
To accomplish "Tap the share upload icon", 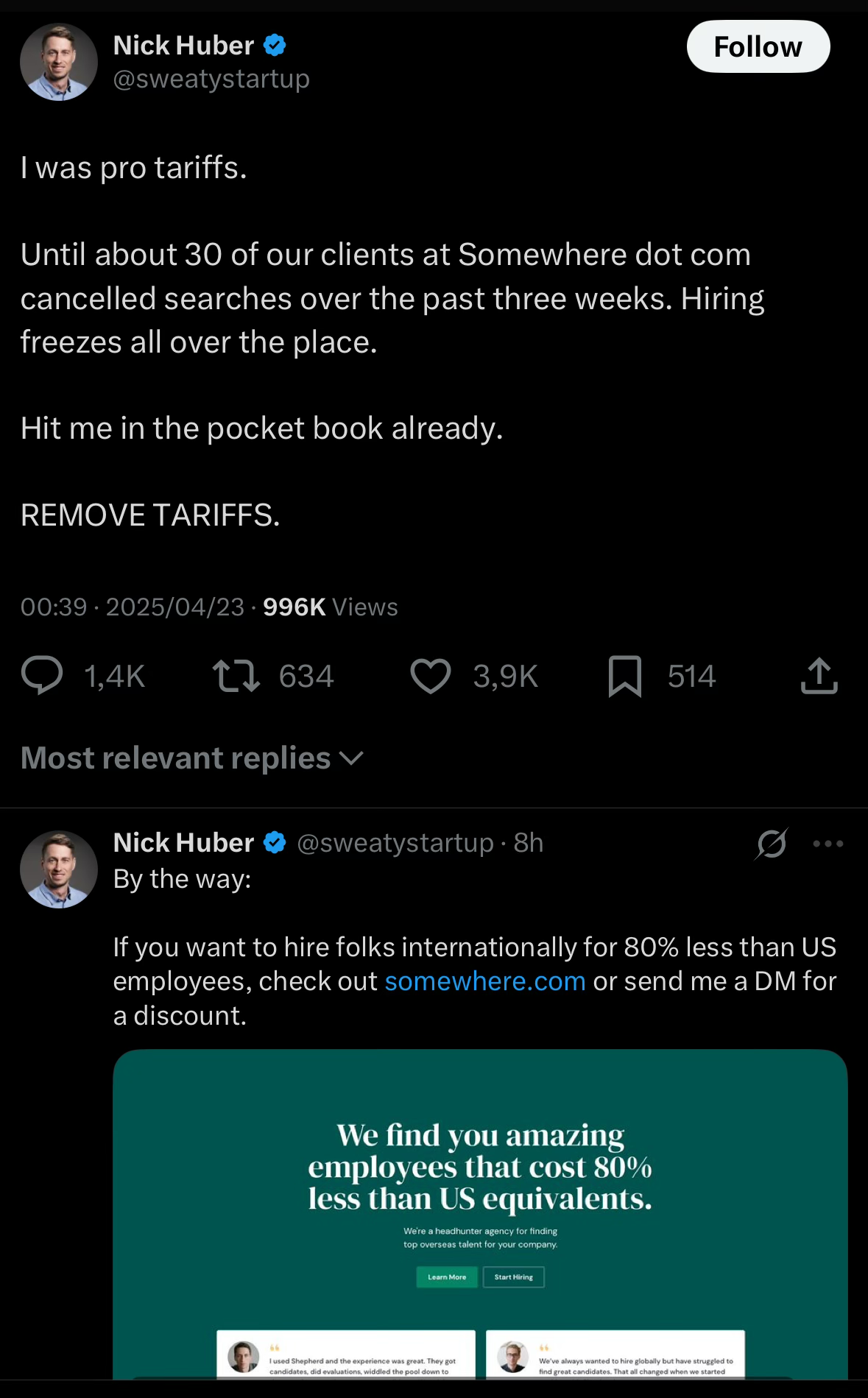I will tap(819, 676).
